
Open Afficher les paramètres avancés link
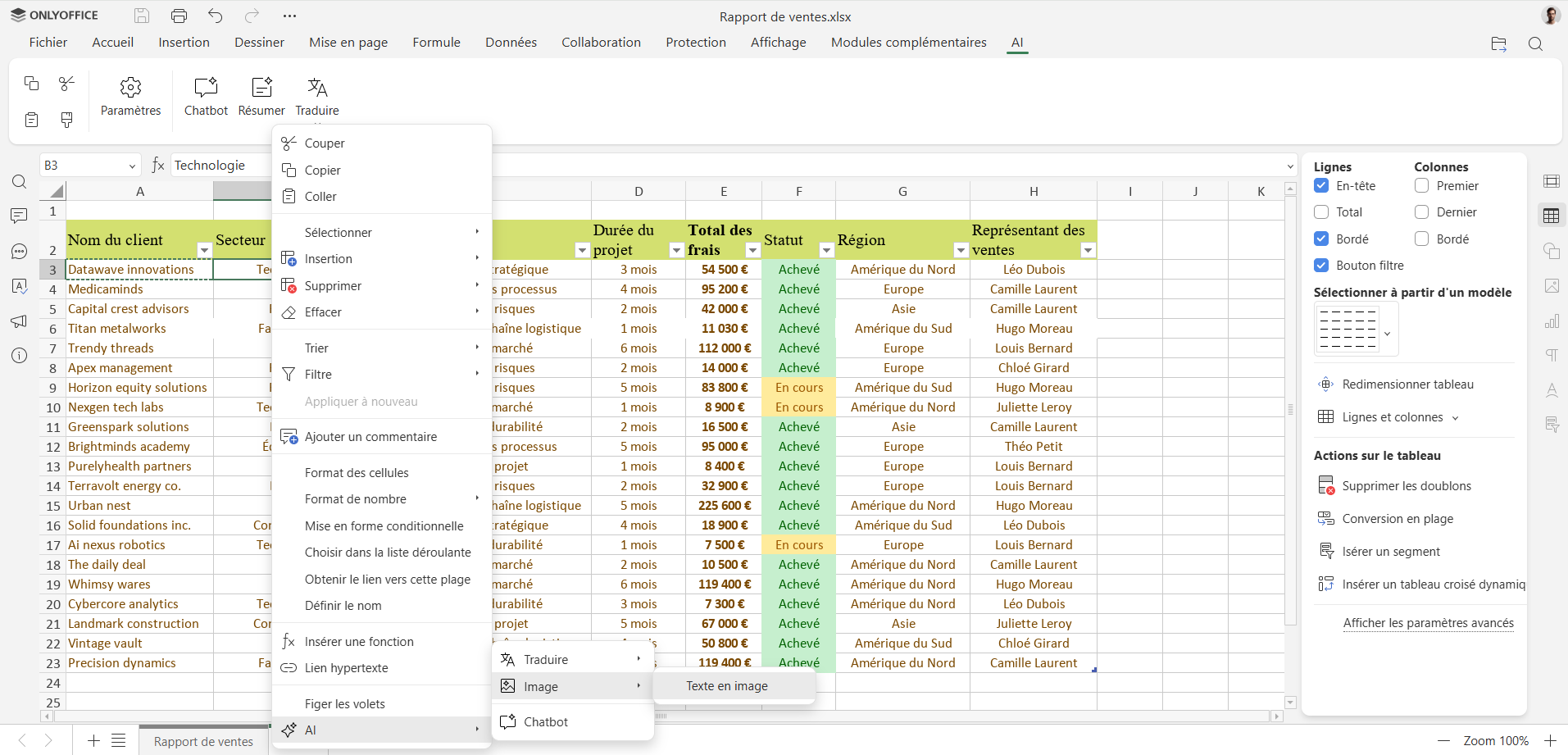click(1428, 623)
